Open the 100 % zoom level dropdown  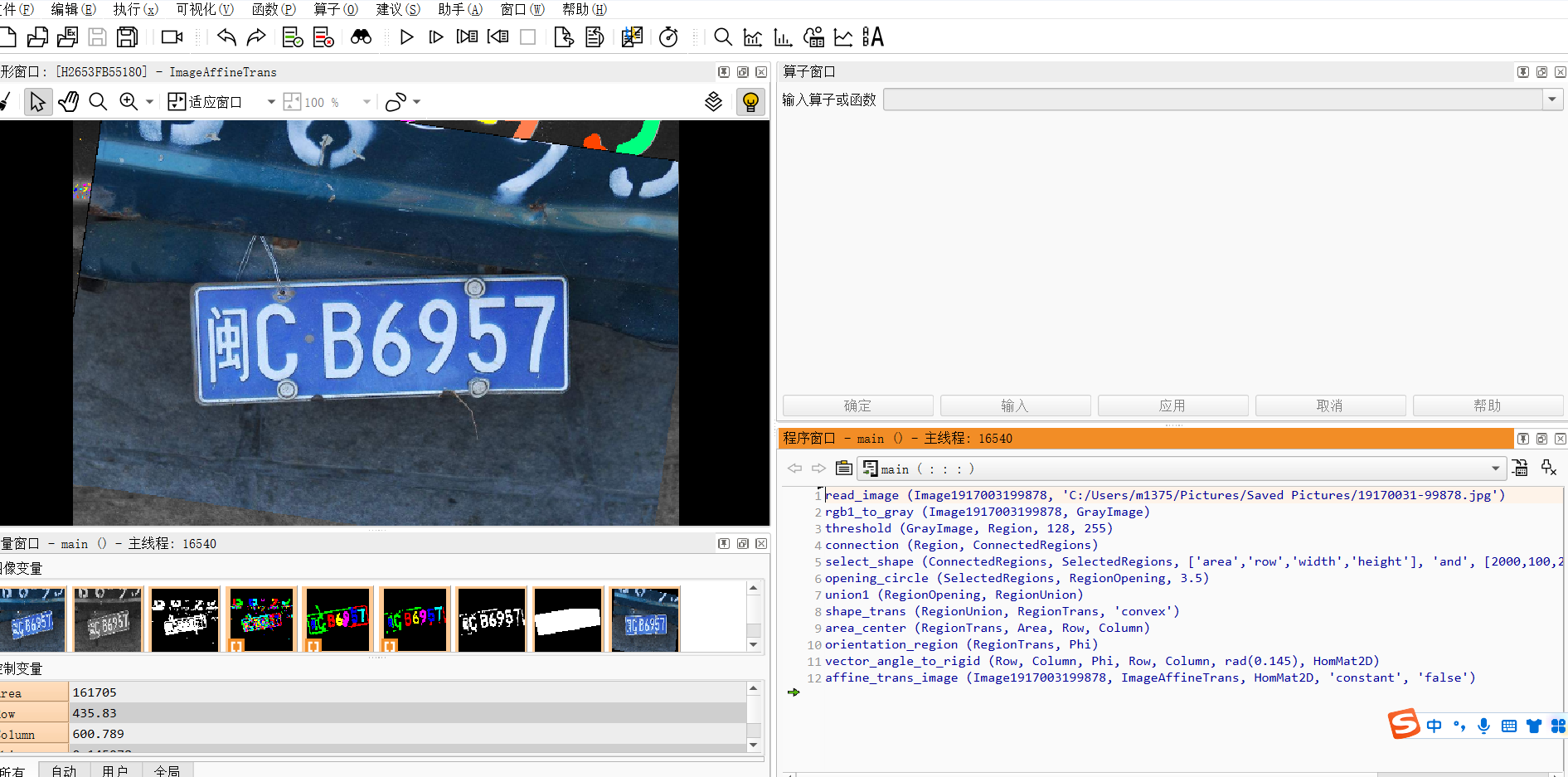point(367,102)
